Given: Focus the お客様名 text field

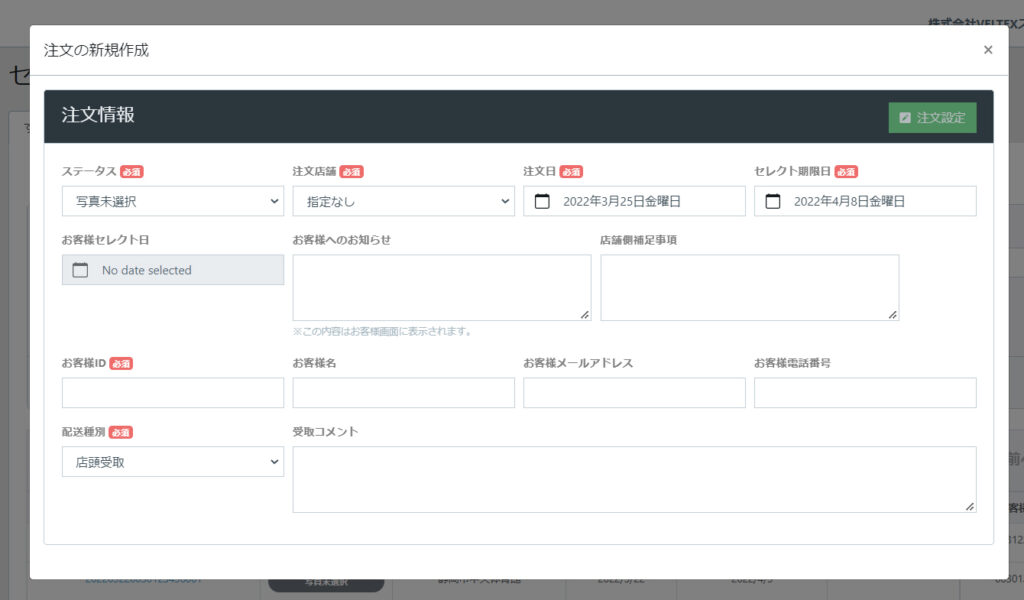Looking at the screenshot, I should (x=403, y=393).
